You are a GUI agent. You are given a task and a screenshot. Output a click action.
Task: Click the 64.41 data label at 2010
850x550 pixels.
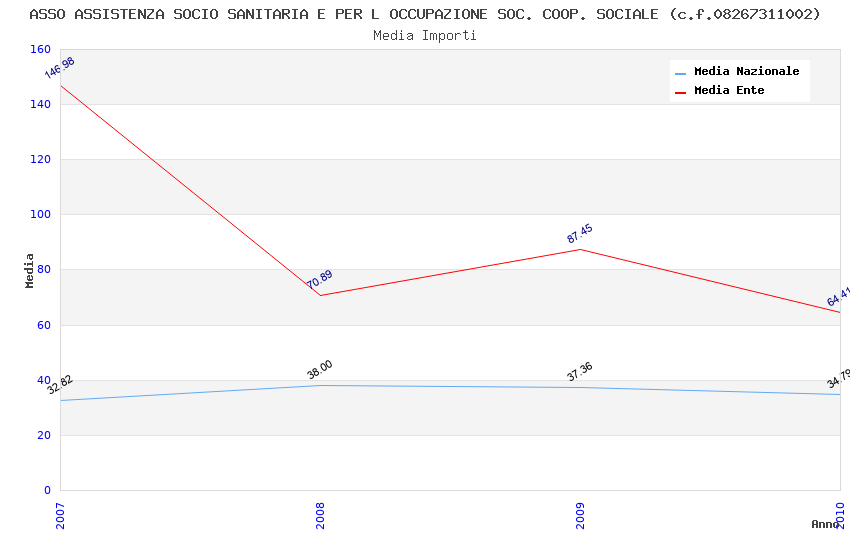click(838, 297)
